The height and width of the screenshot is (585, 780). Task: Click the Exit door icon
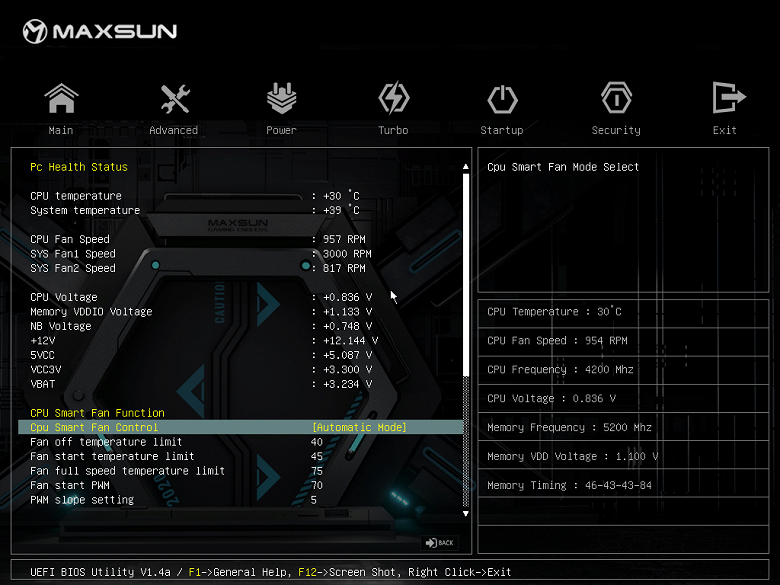point(725,99)
